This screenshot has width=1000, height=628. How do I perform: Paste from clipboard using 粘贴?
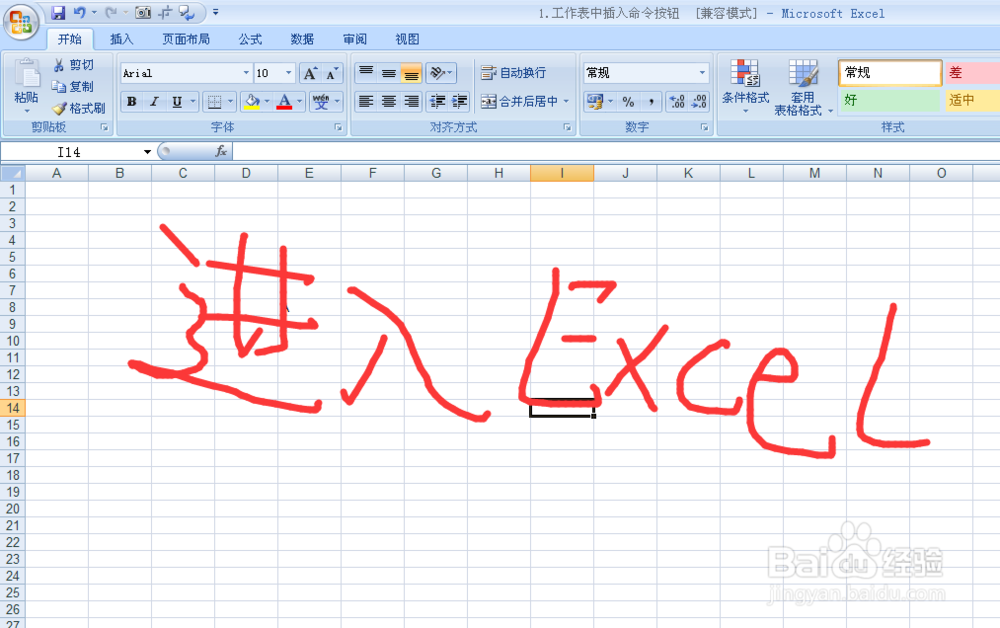coord(26,86)
